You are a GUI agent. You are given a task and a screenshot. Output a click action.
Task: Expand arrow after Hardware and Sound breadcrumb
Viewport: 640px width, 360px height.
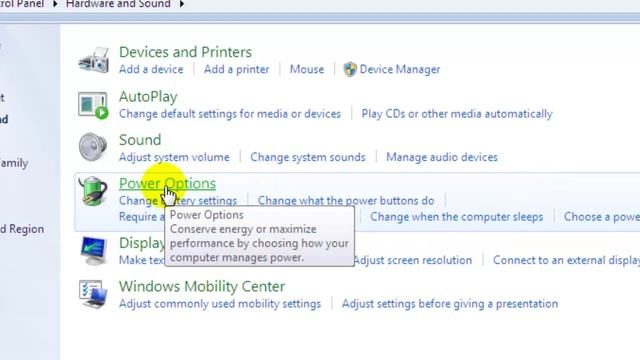[182, 4]
